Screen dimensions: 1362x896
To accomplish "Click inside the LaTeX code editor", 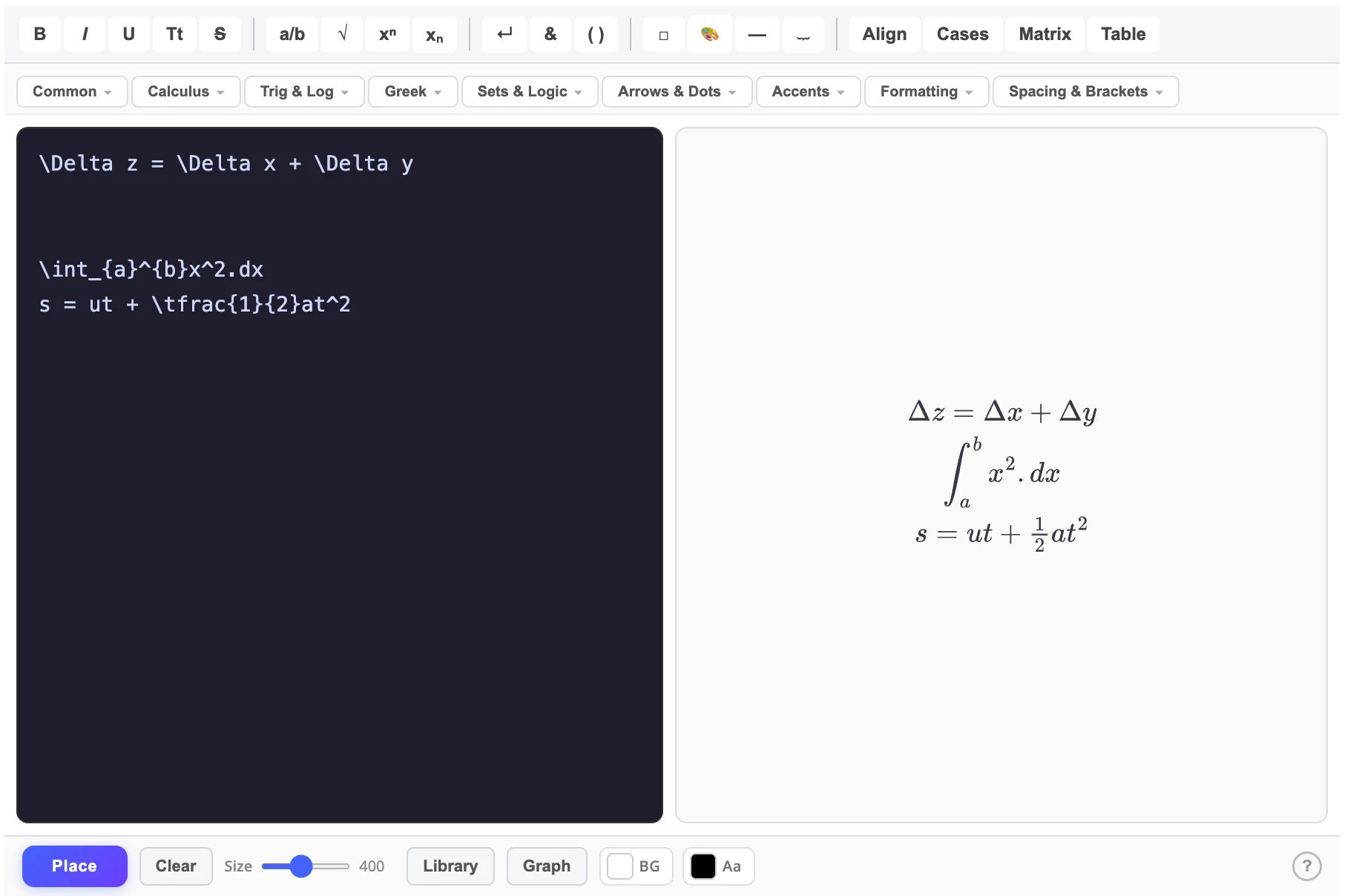I will point(340,475).
